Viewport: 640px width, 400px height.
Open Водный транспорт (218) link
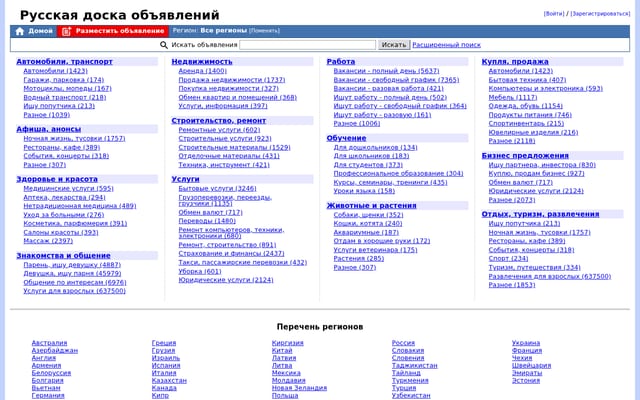click(64, 98)
